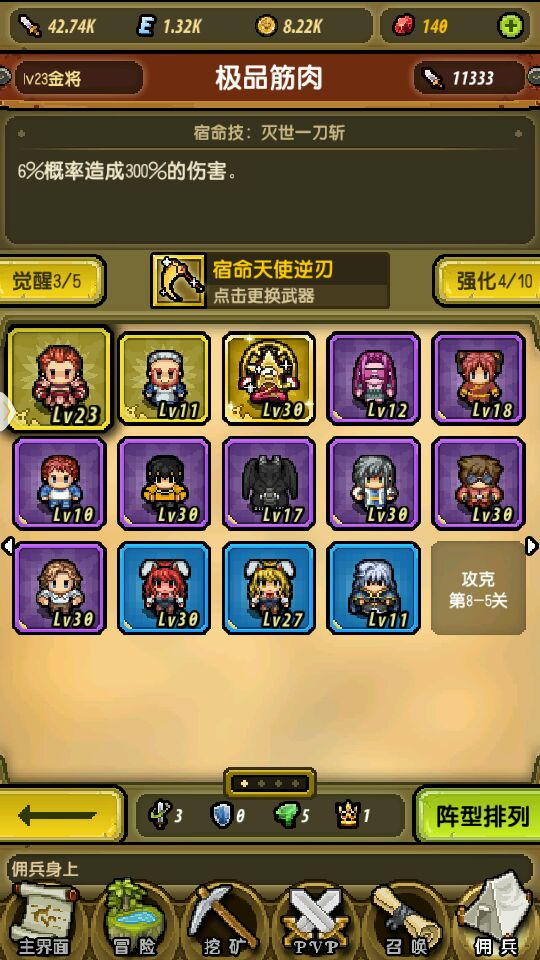Viewport: 540px width, 960px height.
Task: Select the Lv27 blonde bunny-ear hero
Action: [269, 588]
